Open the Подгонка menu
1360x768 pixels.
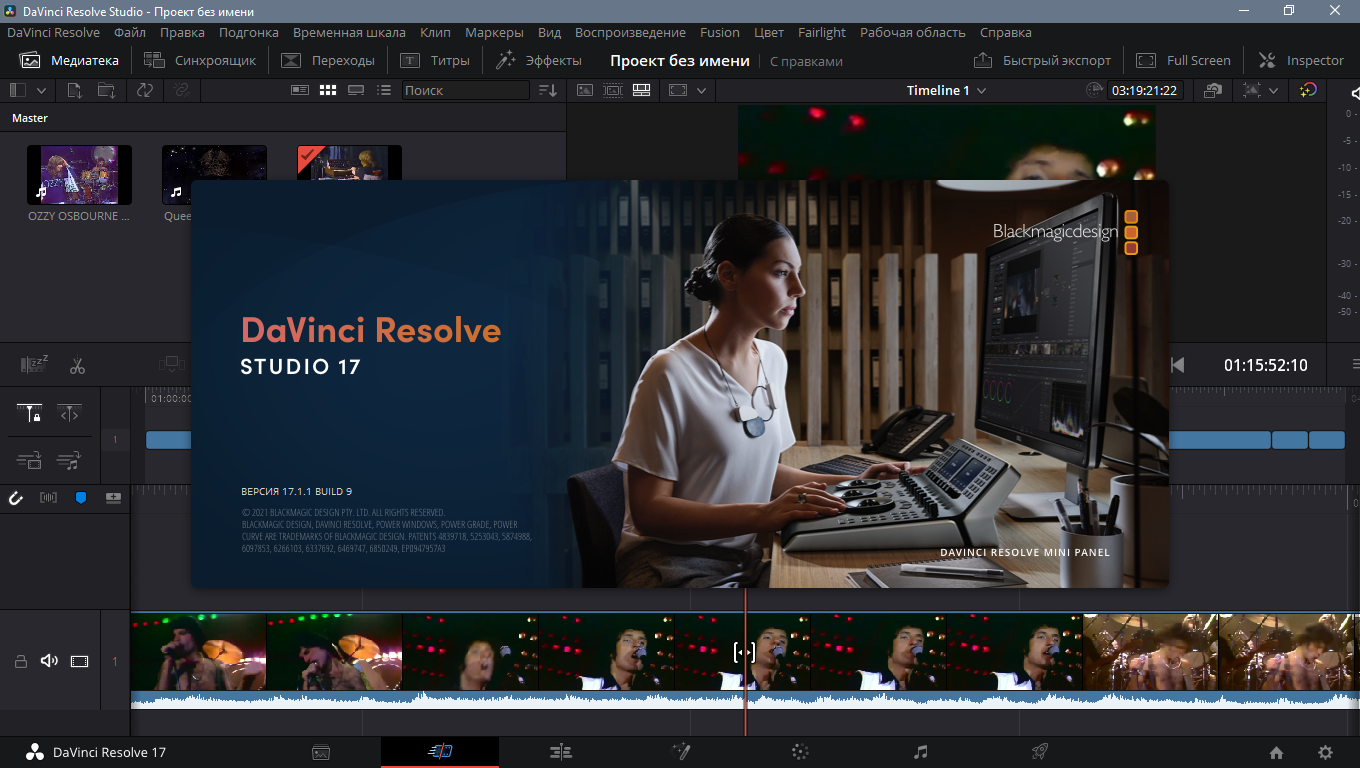tap(249, 32)
